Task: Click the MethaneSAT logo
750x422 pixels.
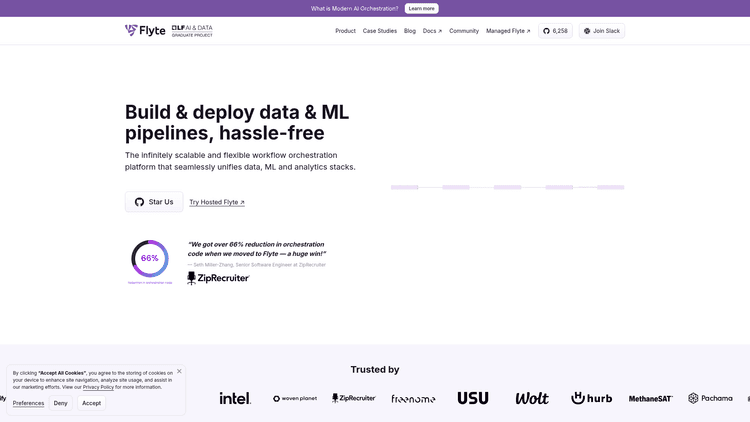Action: coord(651,399)
